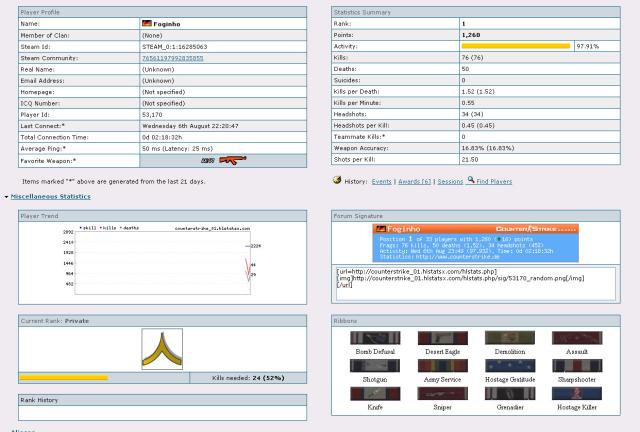
Task: Click the Assault ribbon
Action: (577, 340)
